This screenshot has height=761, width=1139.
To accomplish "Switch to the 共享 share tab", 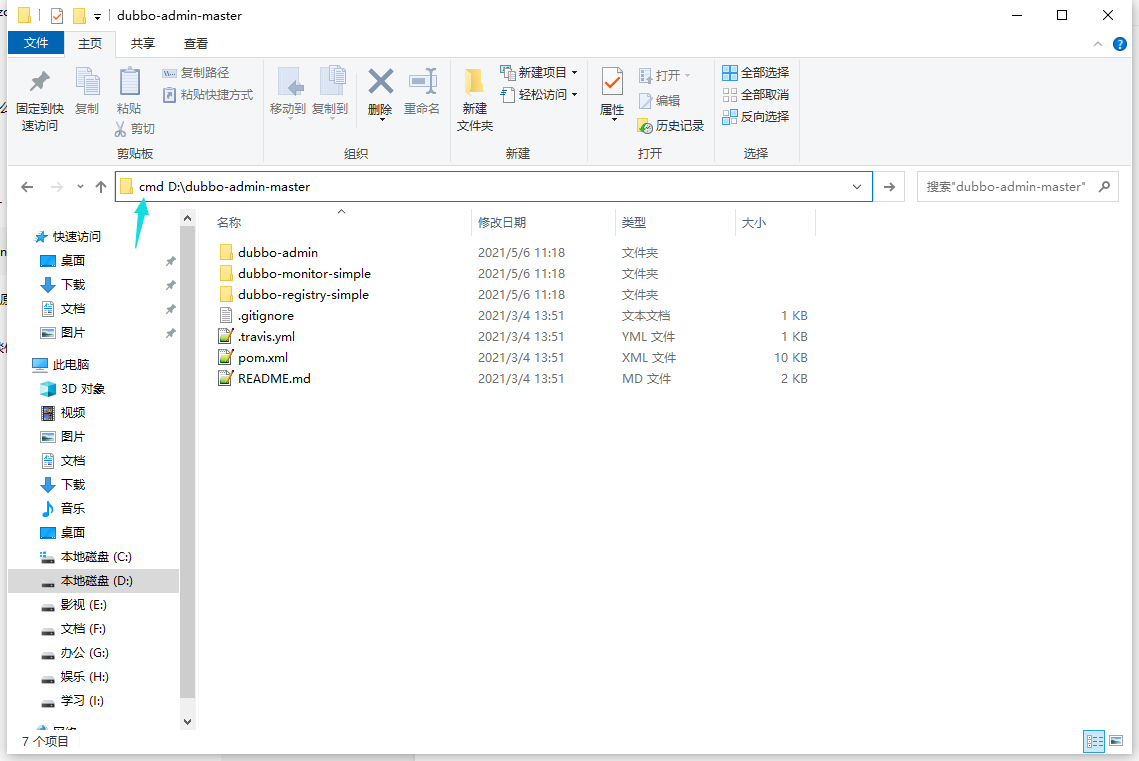I will [142, 44].
